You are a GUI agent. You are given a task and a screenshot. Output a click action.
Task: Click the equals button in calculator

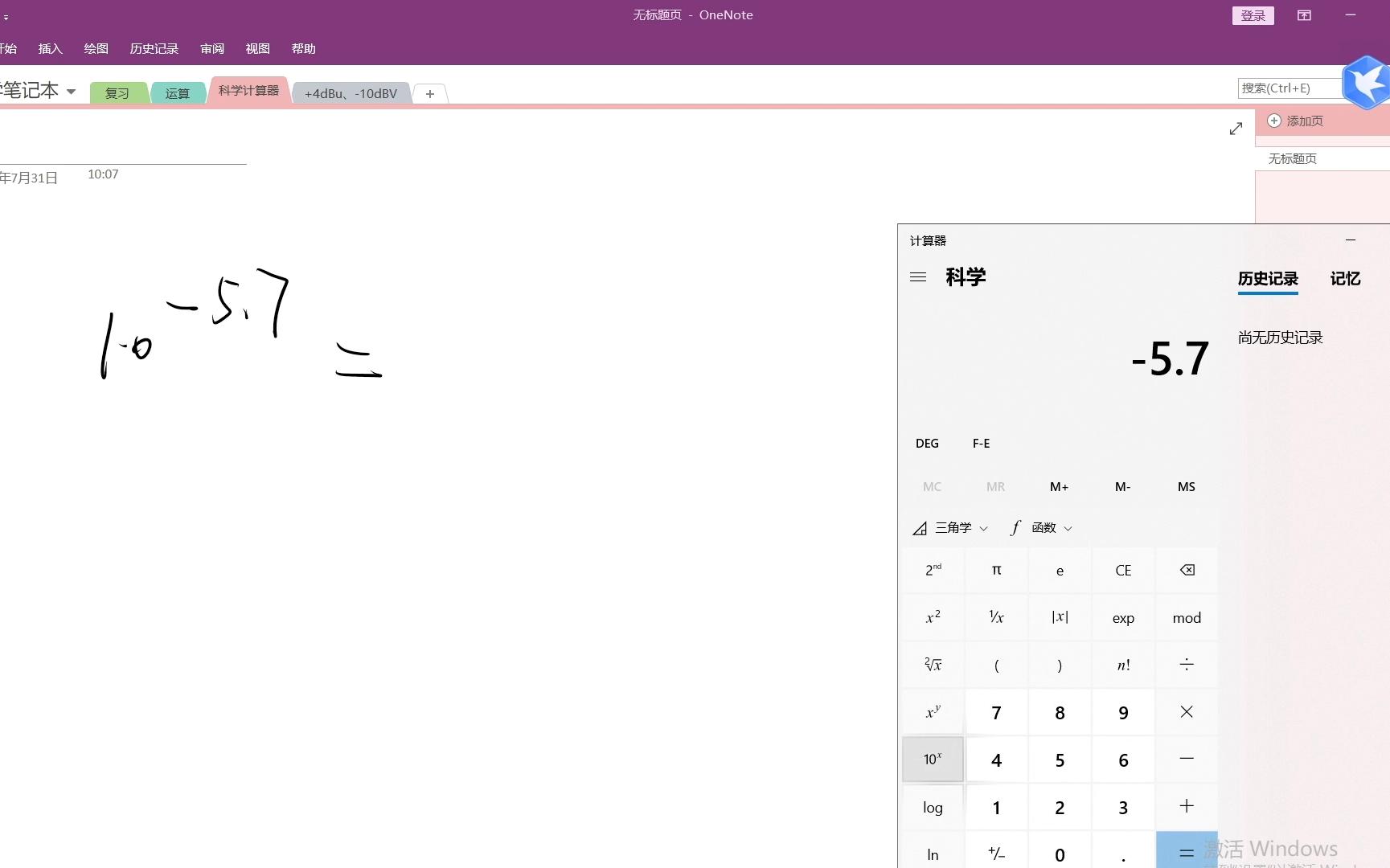(1187, 854)
